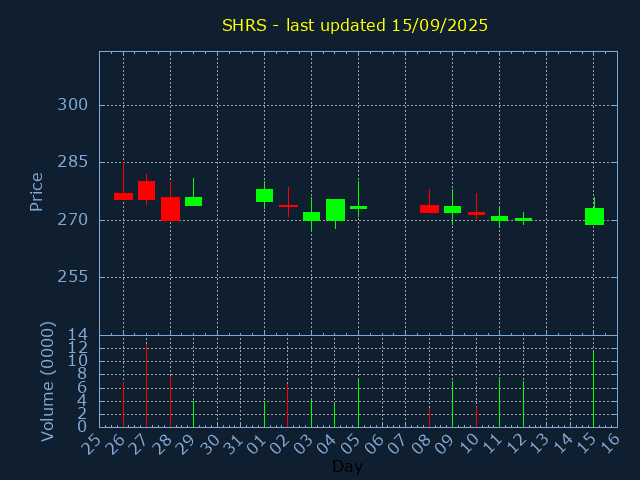Viewport: 640px width, 480px height.
Task: Click day label '29' on the x-axis
Action: 185,444
